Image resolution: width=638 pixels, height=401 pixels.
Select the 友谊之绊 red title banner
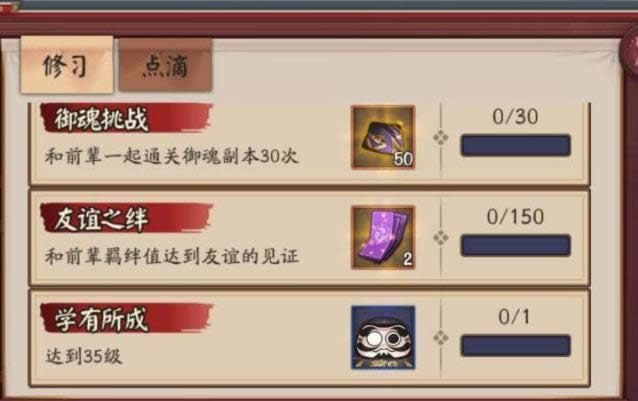pyautogui.click(x=127, y=218)
